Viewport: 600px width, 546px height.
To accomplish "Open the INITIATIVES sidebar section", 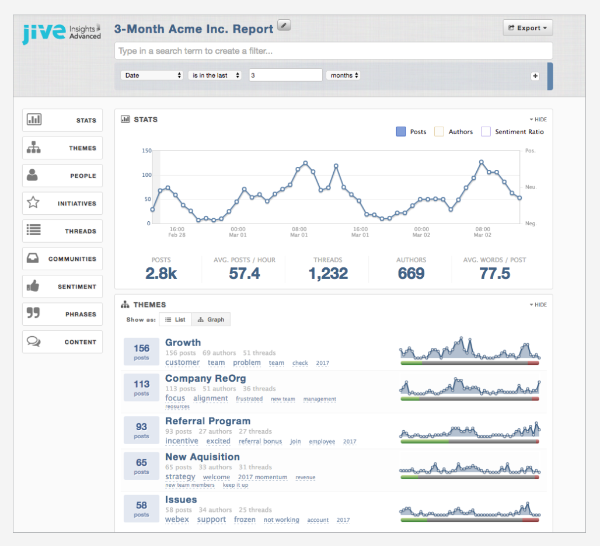I will point(62,203).
